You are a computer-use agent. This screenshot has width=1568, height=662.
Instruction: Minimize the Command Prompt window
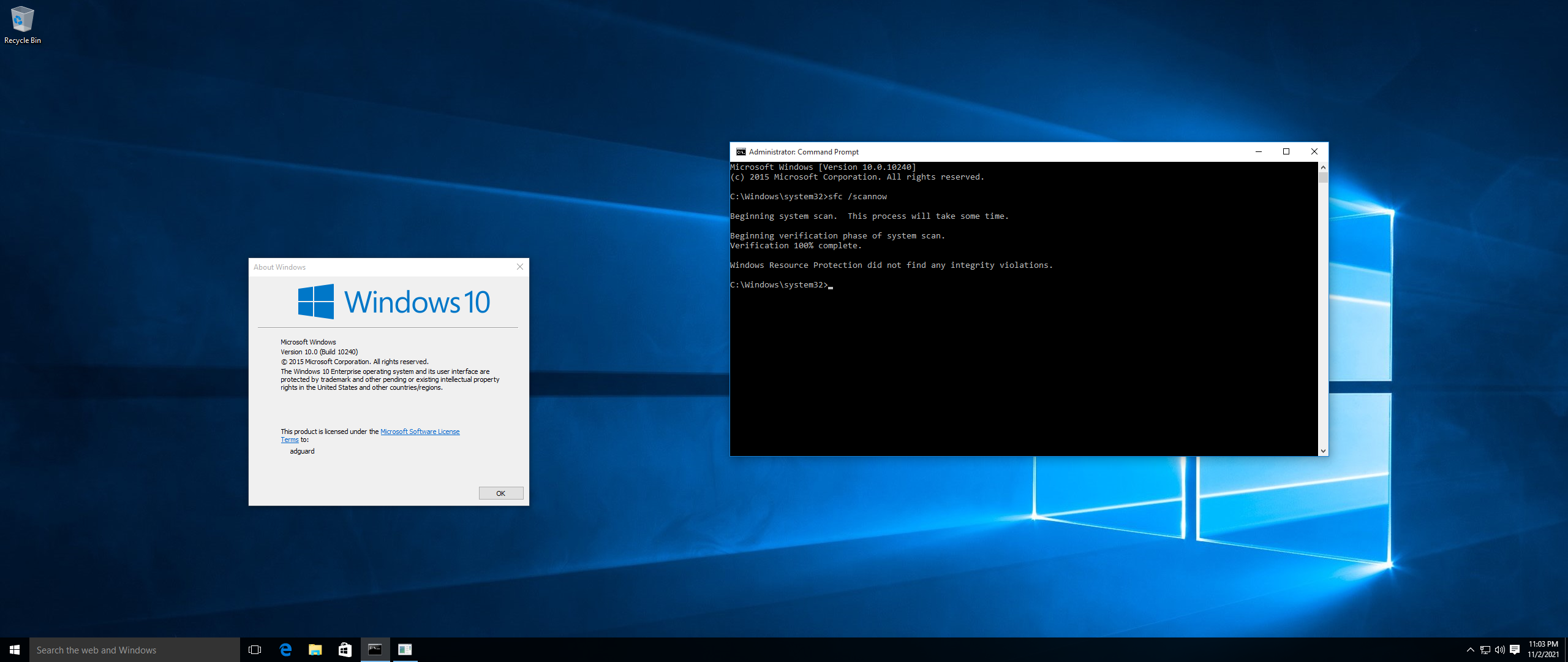pos(1259,151)
